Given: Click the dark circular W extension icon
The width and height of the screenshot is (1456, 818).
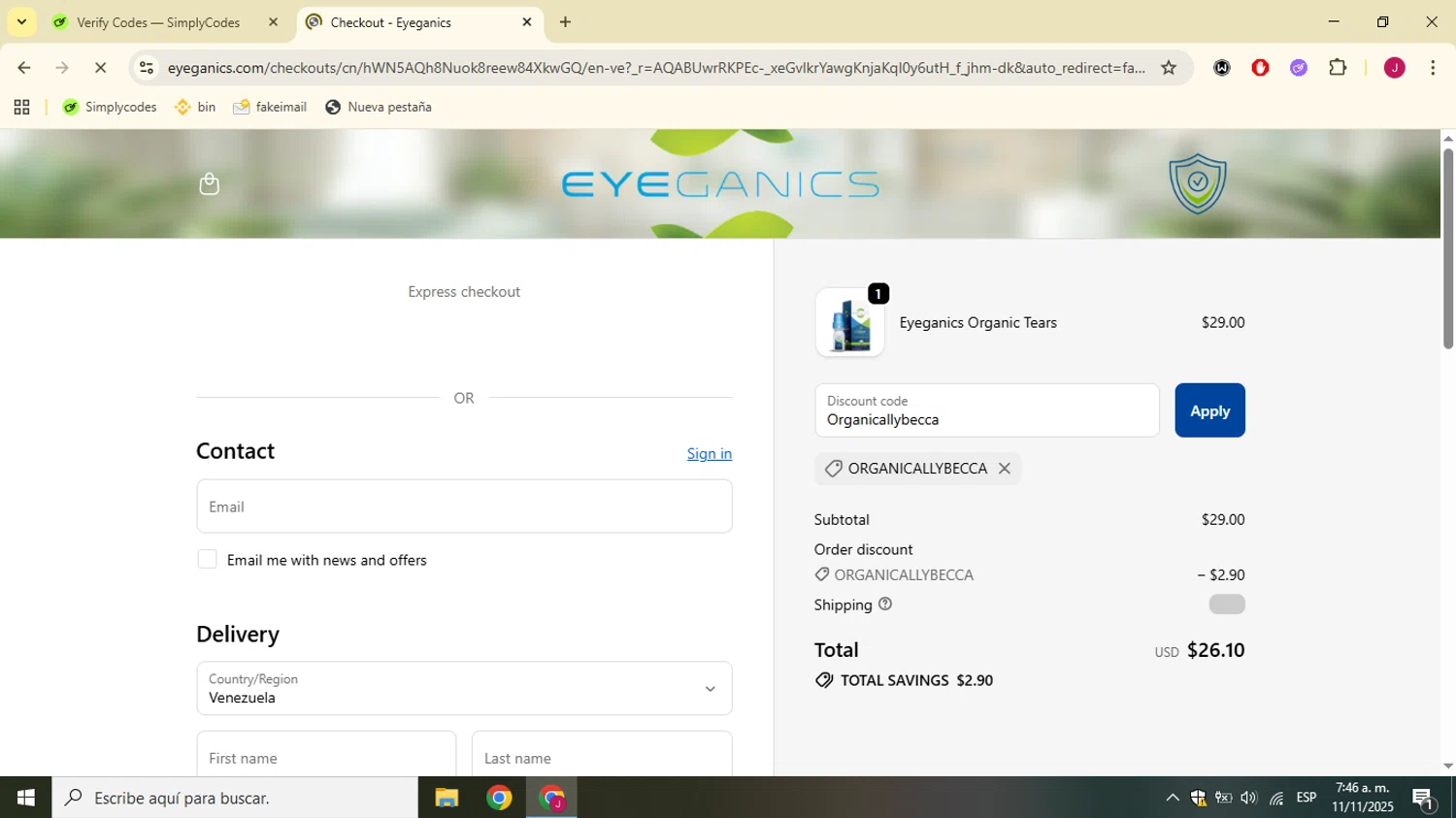Looking at the screenshot, I should [x=1222, y=68].
